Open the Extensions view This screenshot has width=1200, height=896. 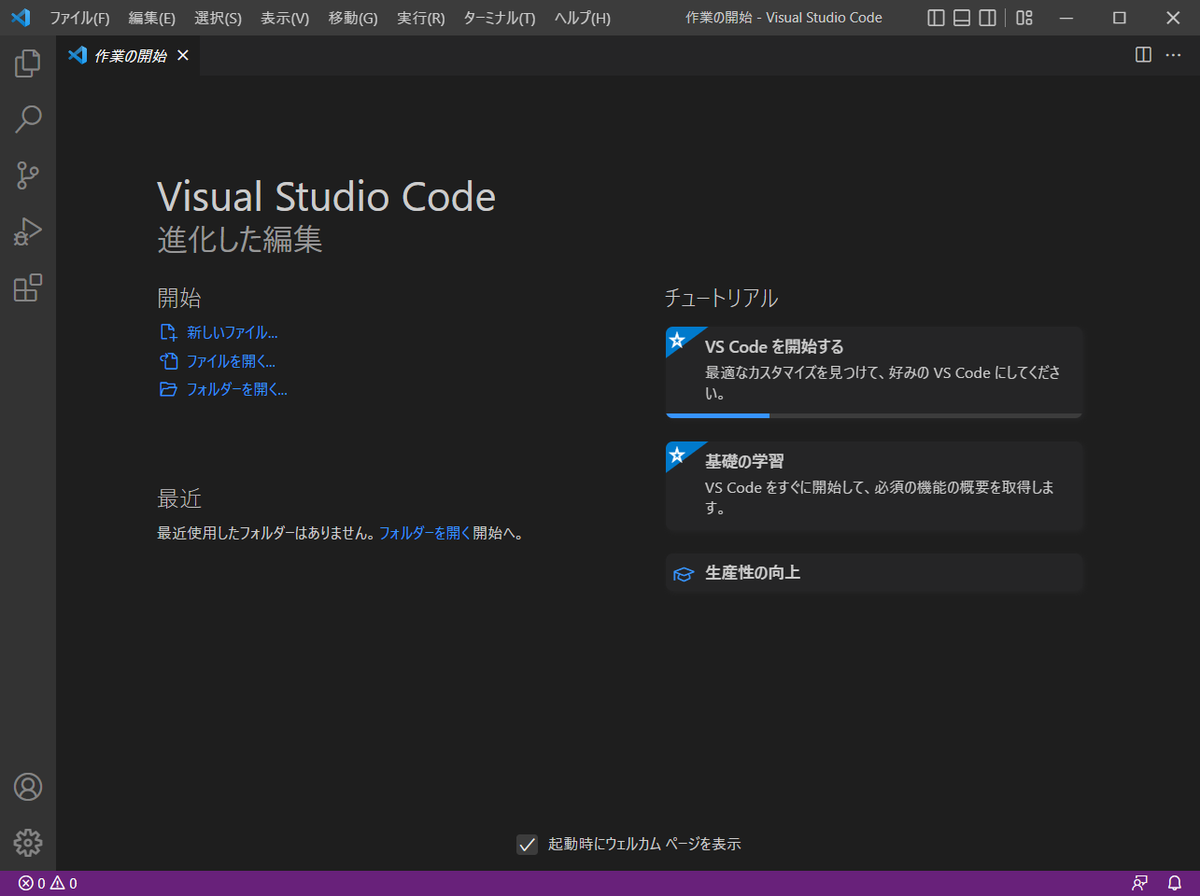[28, 289]
